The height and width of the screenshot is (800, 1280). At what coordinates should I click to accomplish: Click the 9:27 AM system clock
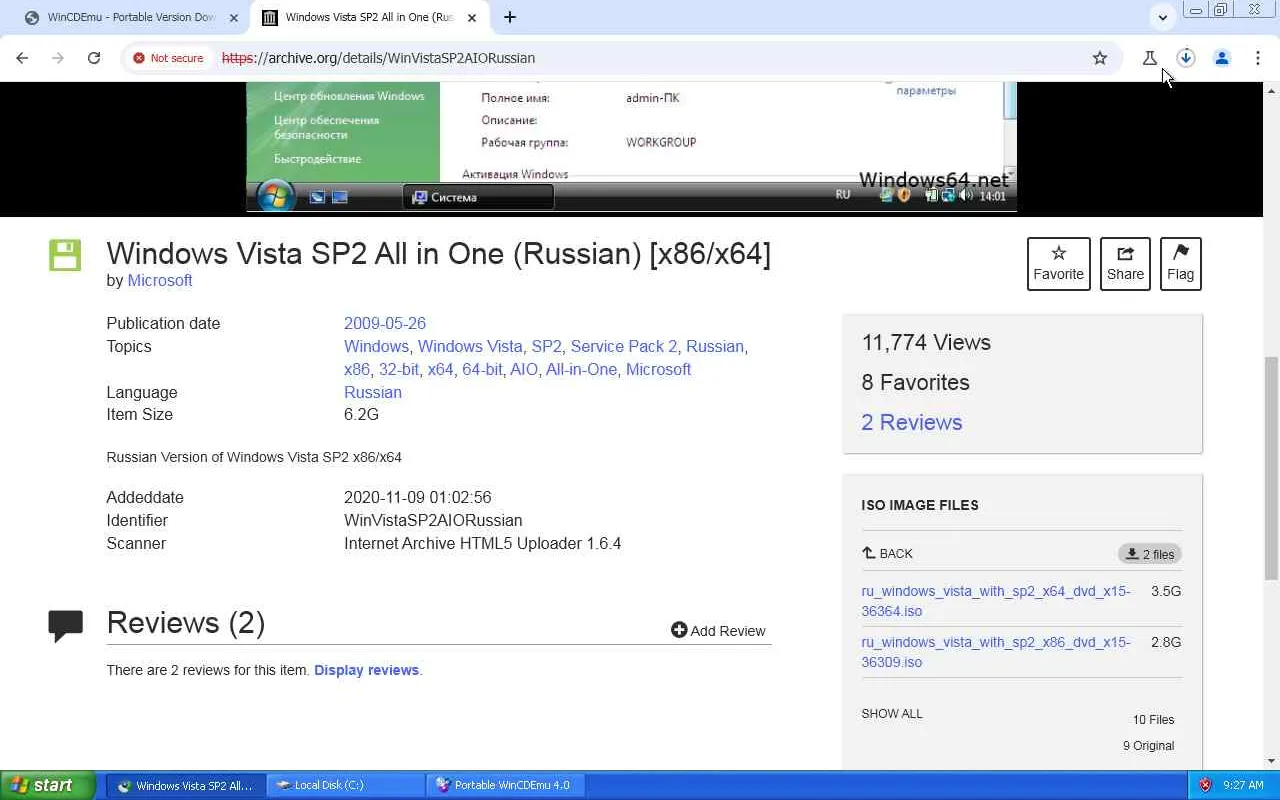point(1243,785)
